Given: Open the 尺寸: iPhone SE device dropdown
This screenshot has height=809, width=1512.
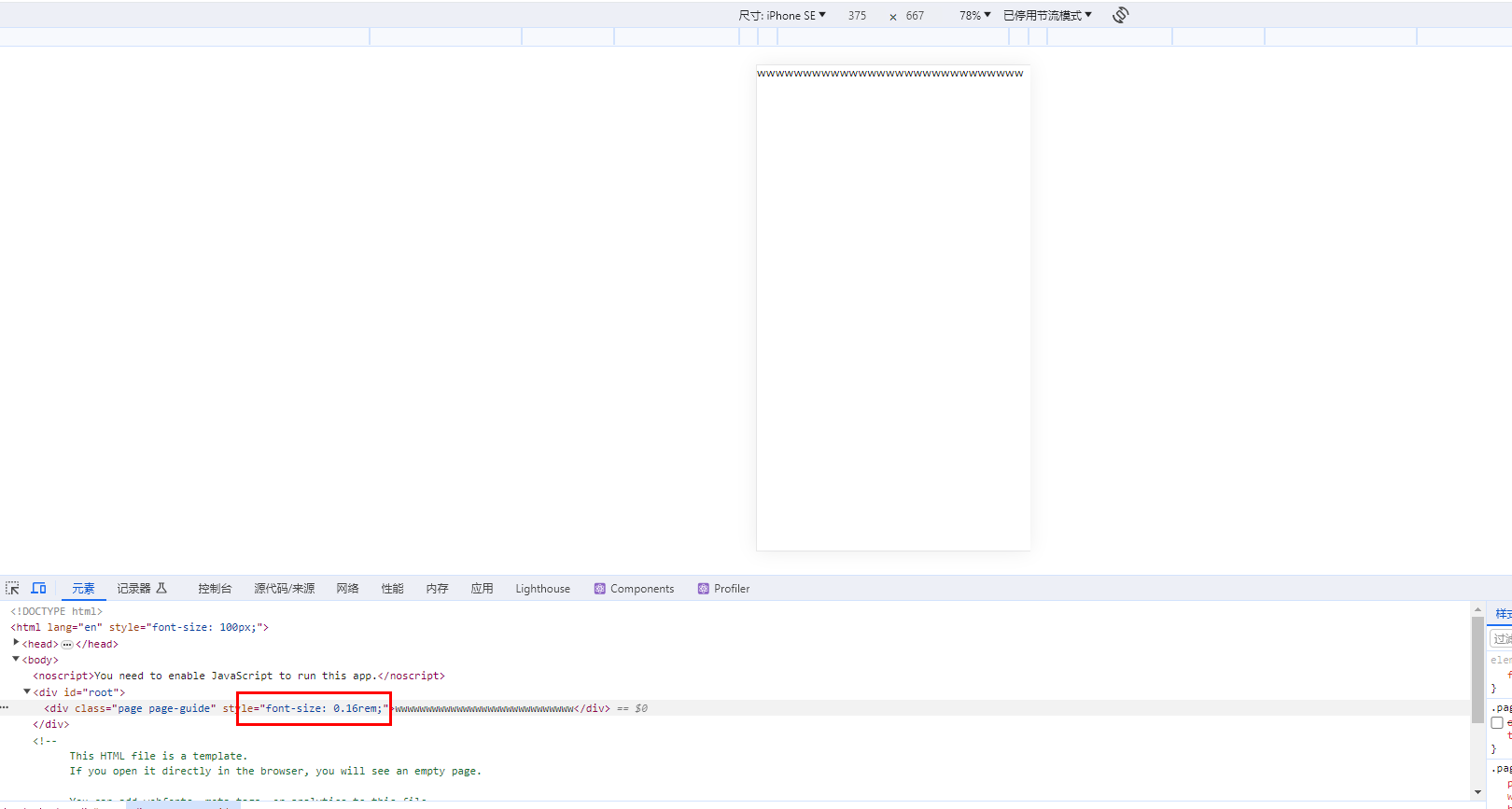Looking at the screenshot, I should point(782,15).
